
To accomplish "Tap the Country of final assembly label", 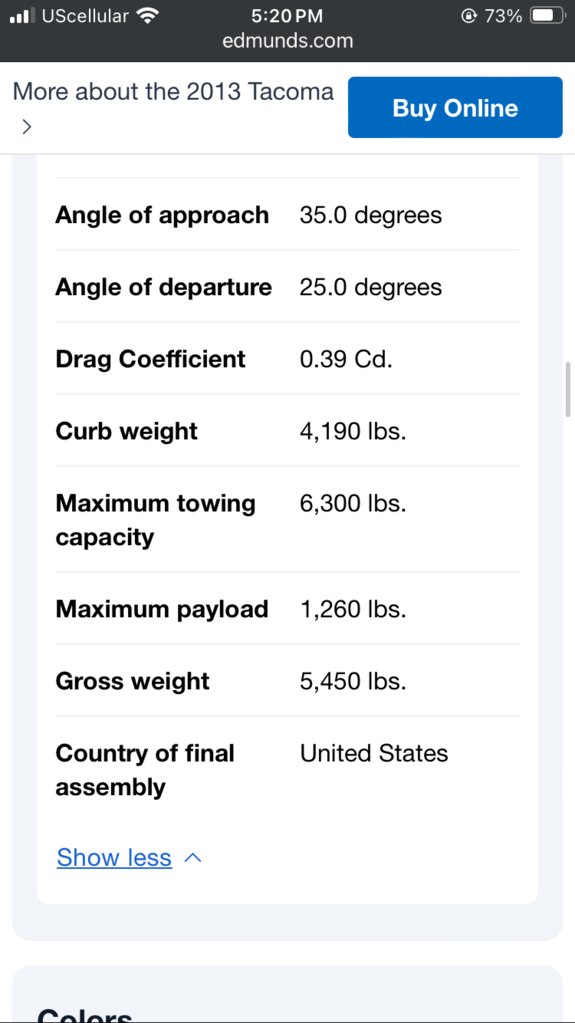I will 145,770.
